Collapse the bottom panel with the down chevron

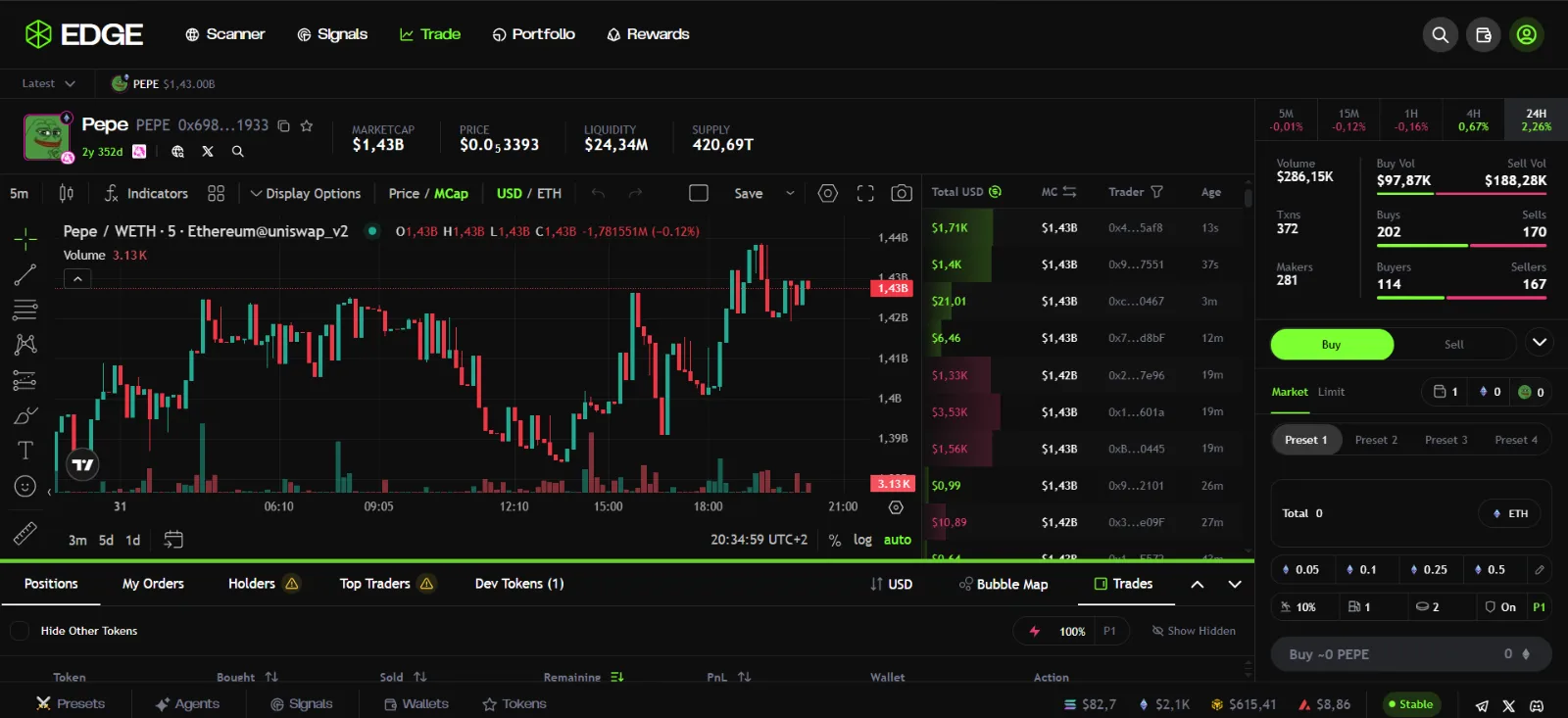coord(1235,585)
